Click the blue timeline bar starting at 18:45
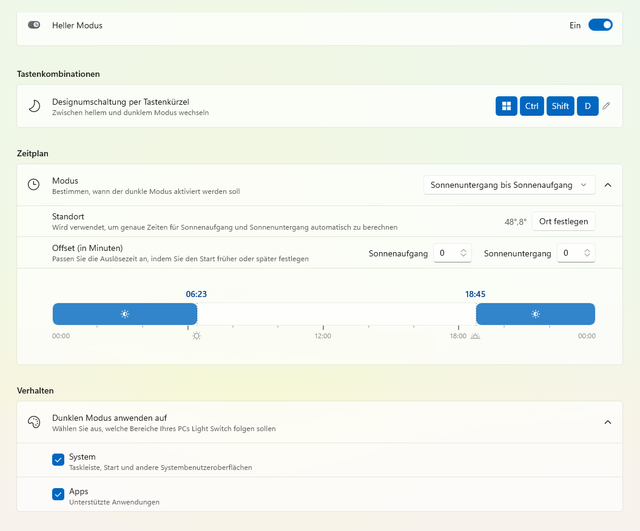The width and height of the screenshot is (640, 531). tap(536, 314)
